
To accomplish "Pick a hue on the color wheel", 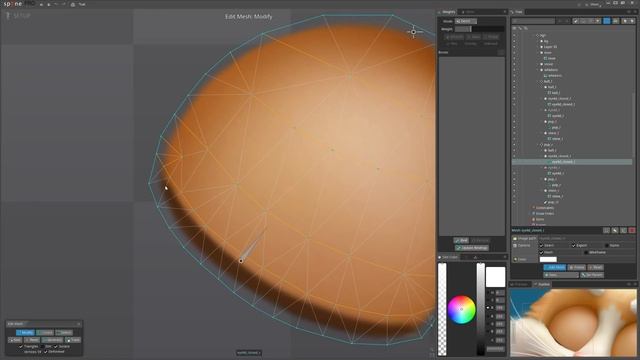I will [462, 309].
